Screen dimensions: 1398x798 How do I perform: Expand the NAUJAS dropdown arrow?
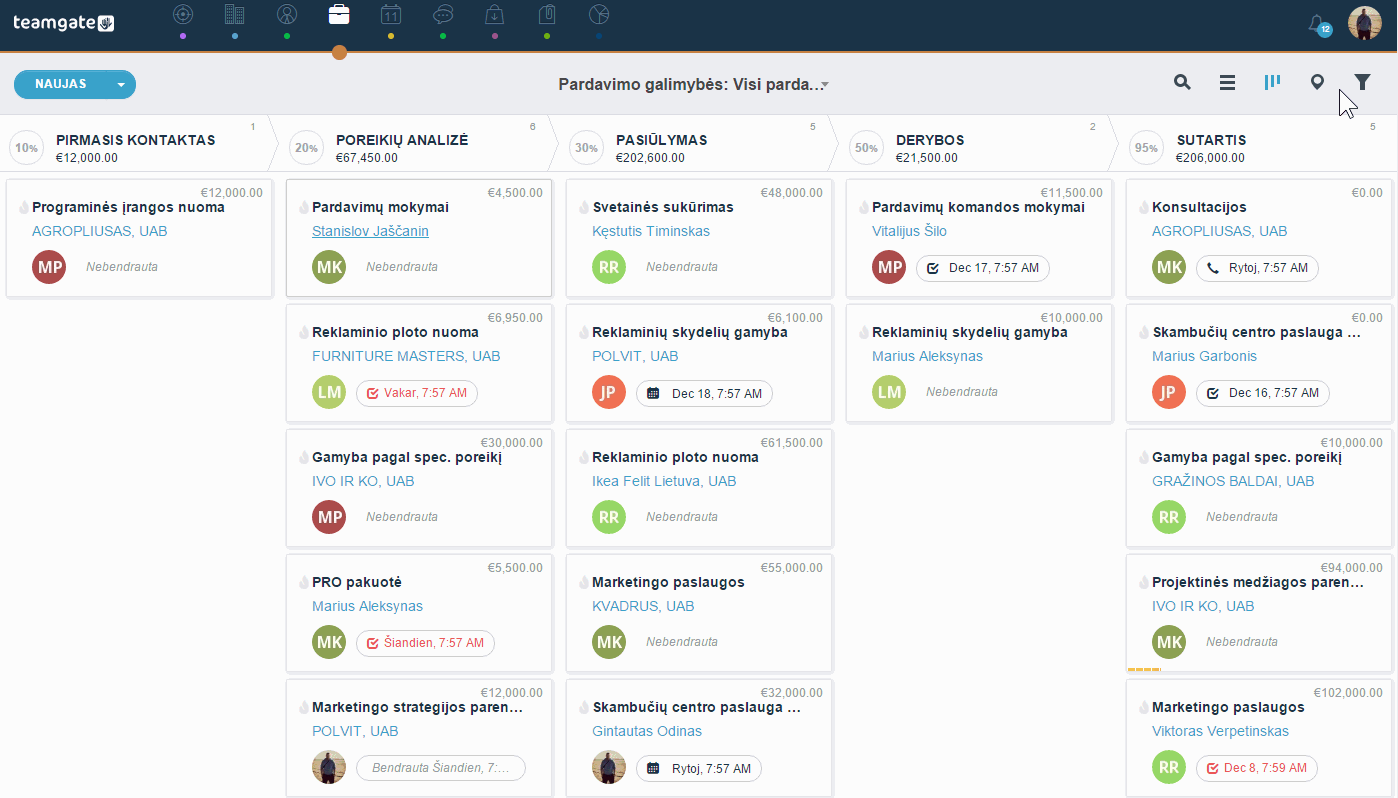pos(122,84)
